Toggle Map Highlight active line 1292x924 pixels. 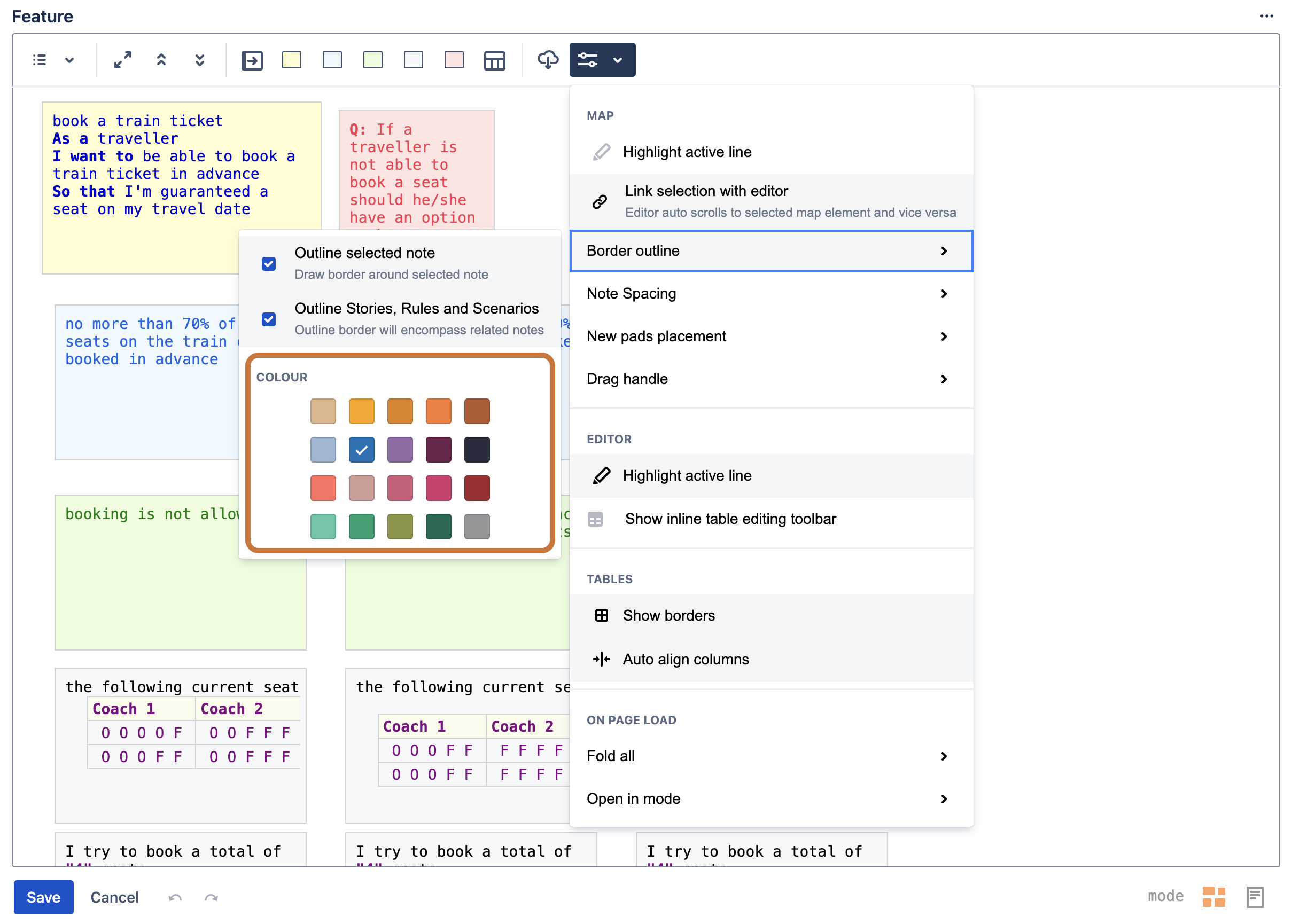pyautogui.click(x=771, y=152)
